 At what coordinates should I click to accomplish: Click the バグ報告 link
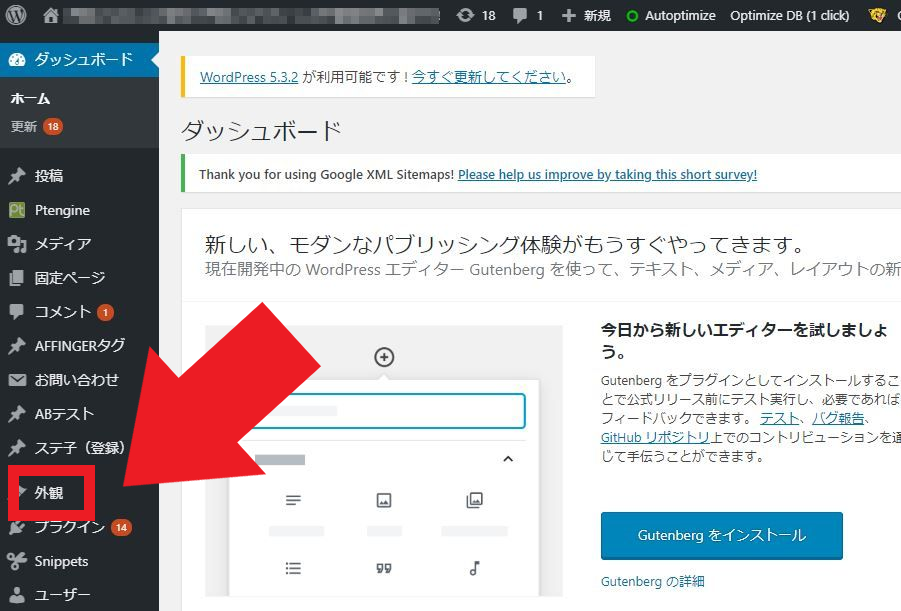(x=838, y=418)
